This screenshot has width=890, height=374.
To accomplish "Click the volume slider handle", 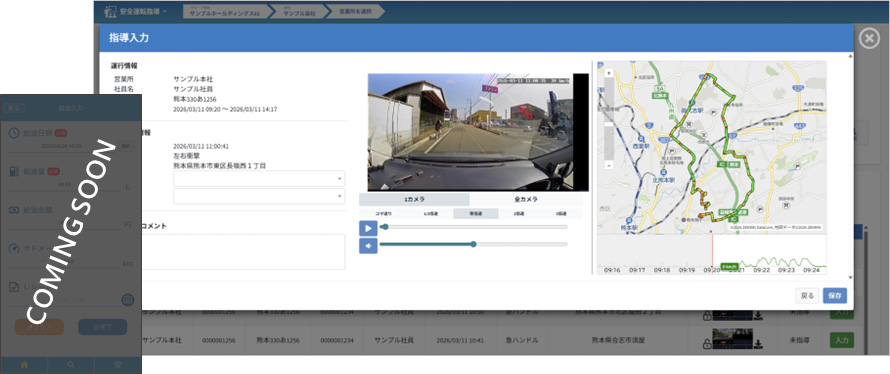I will (x=473, y=244).
